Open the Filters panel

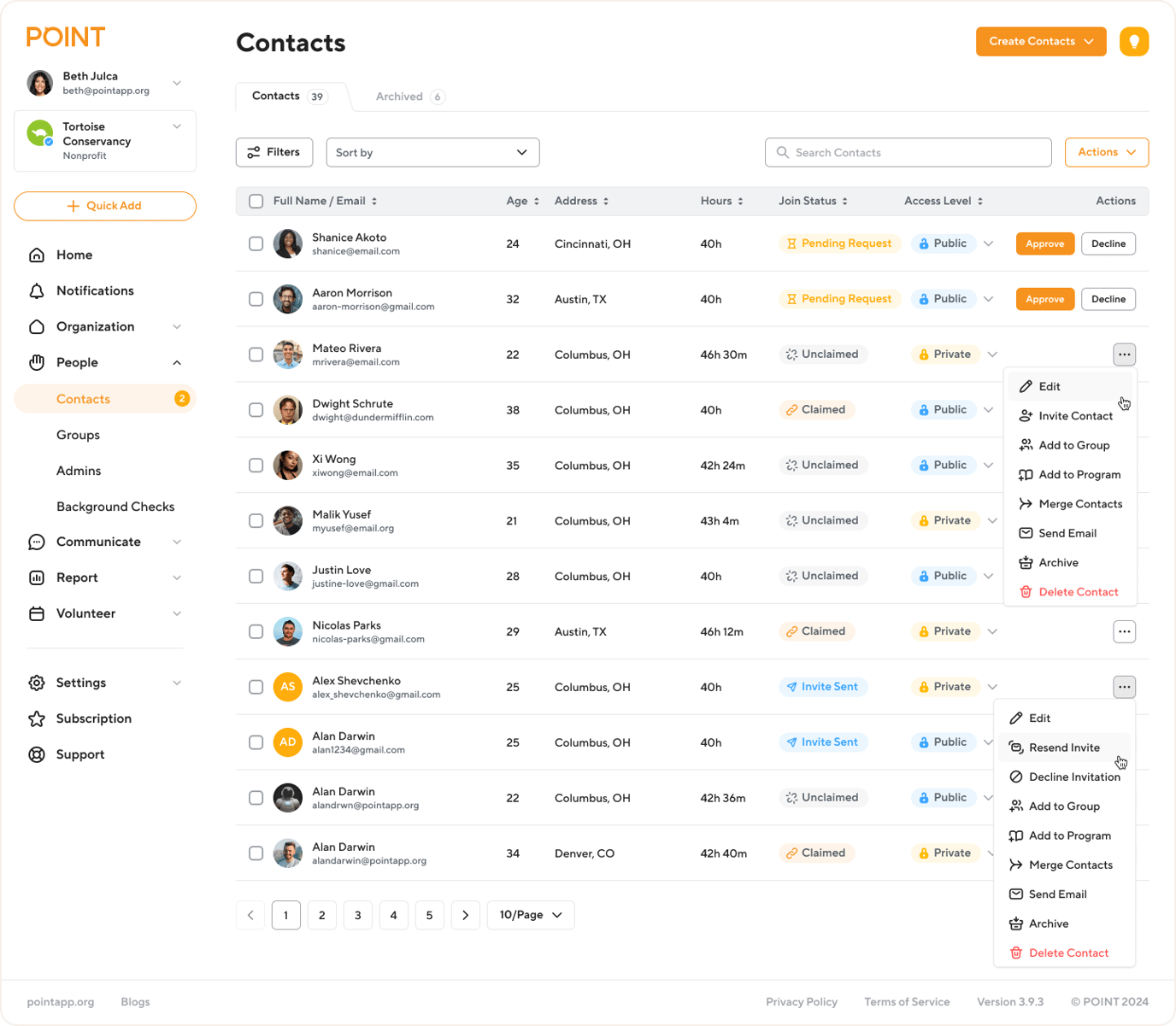coord(273,152)
